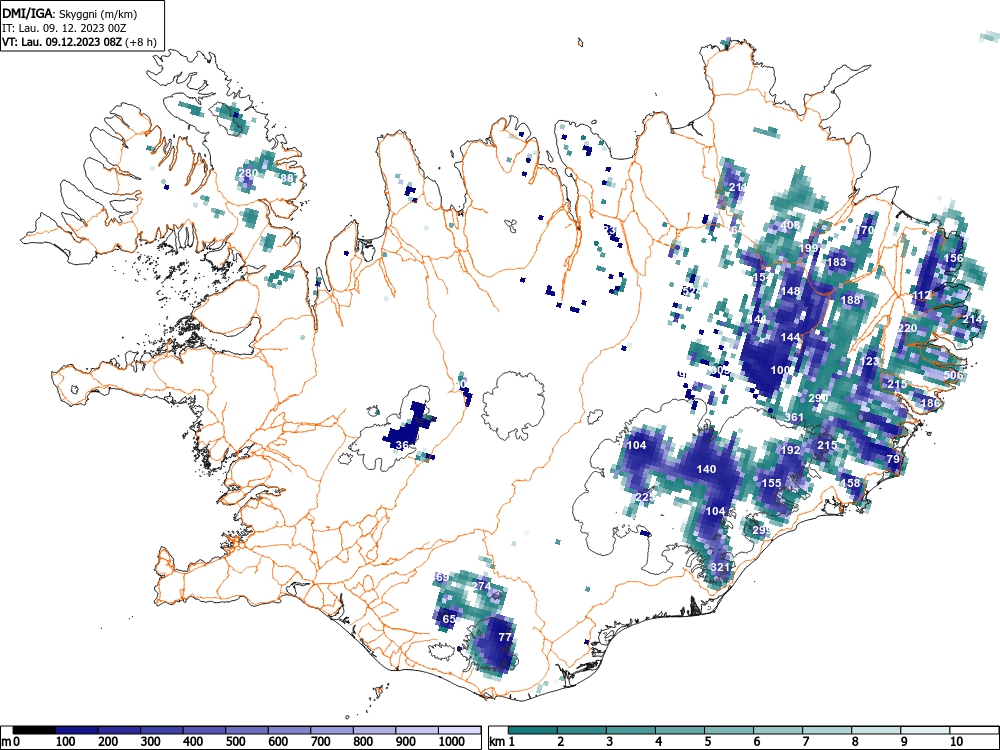Click the visibility value 79 on the southeast coast
This screenshot has height=750, width=1000.
pos(893,459)
